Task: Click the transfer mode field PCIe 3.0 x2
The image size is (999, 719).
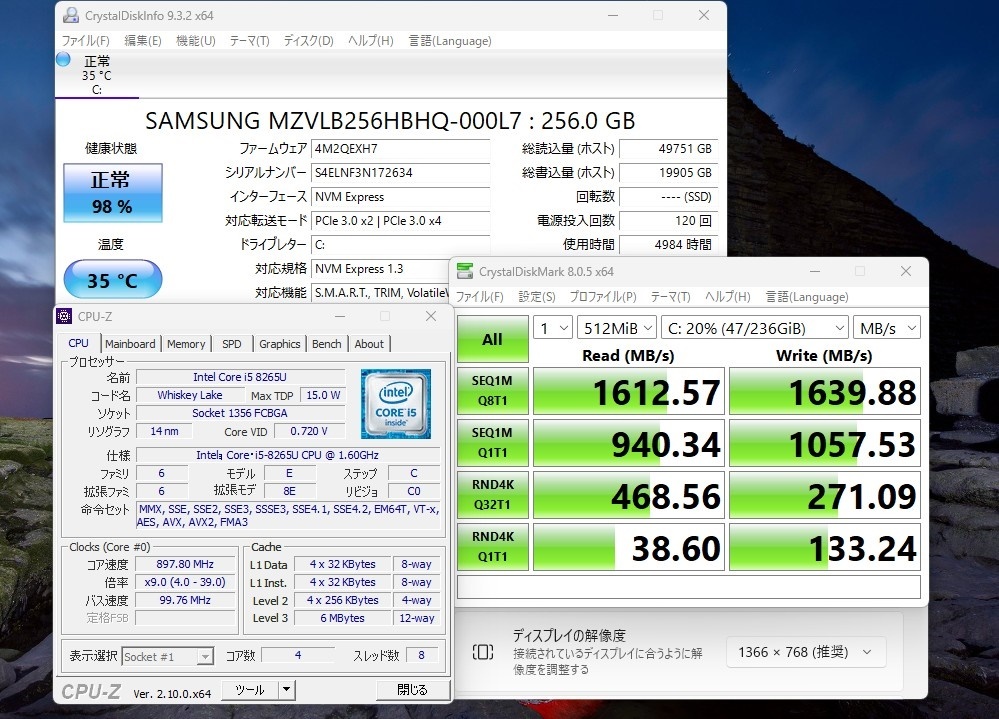Action: (x=400, y=221)
